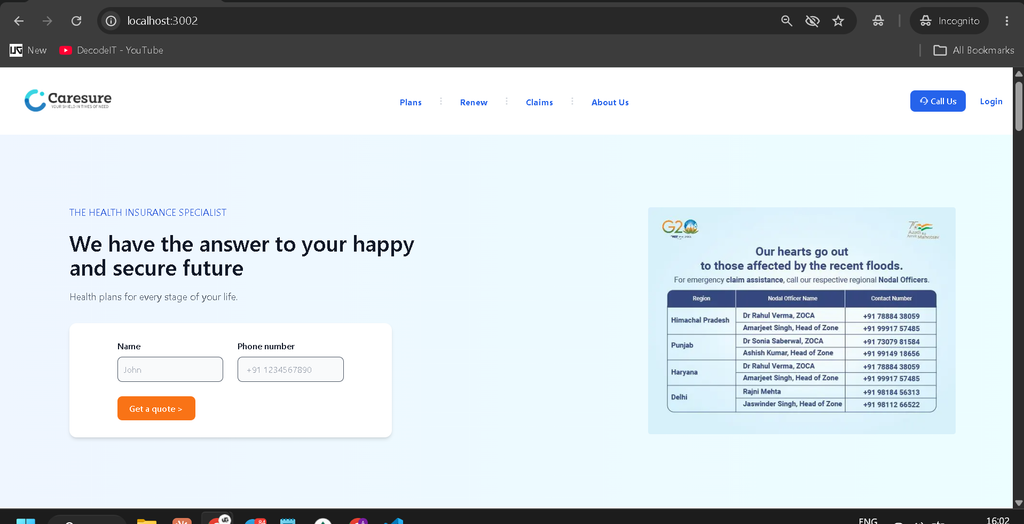Open the Chrome three-dot menu

[1007, 21]
